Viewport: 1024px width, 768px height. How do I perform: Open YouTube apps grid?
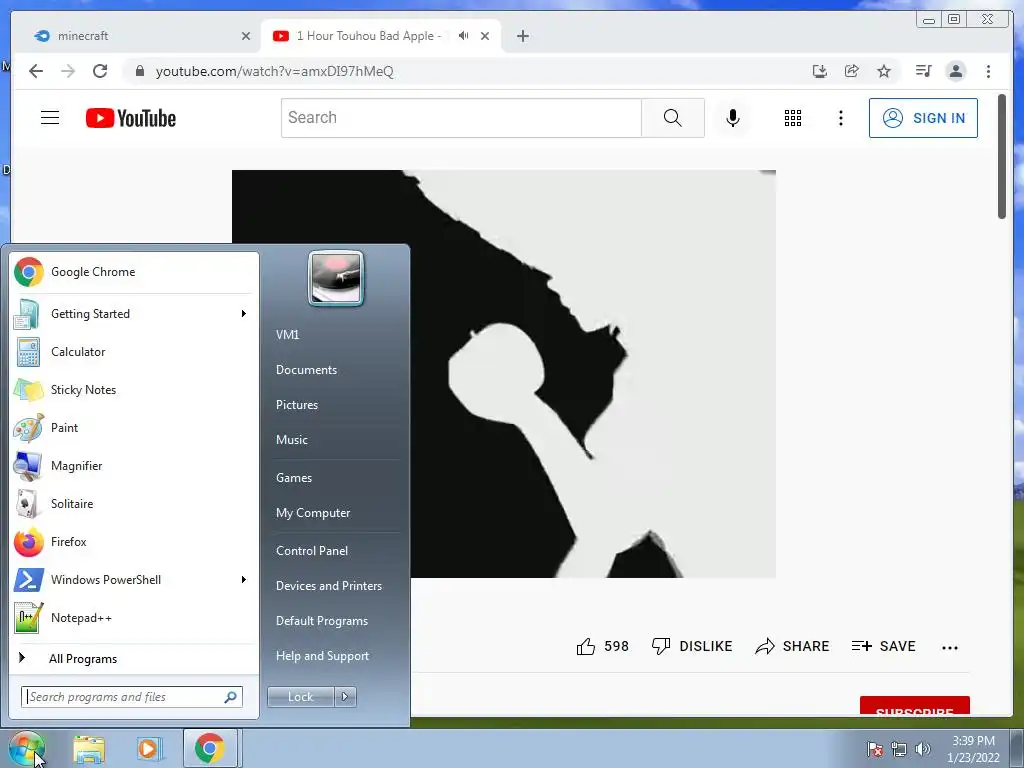(793, 118)
